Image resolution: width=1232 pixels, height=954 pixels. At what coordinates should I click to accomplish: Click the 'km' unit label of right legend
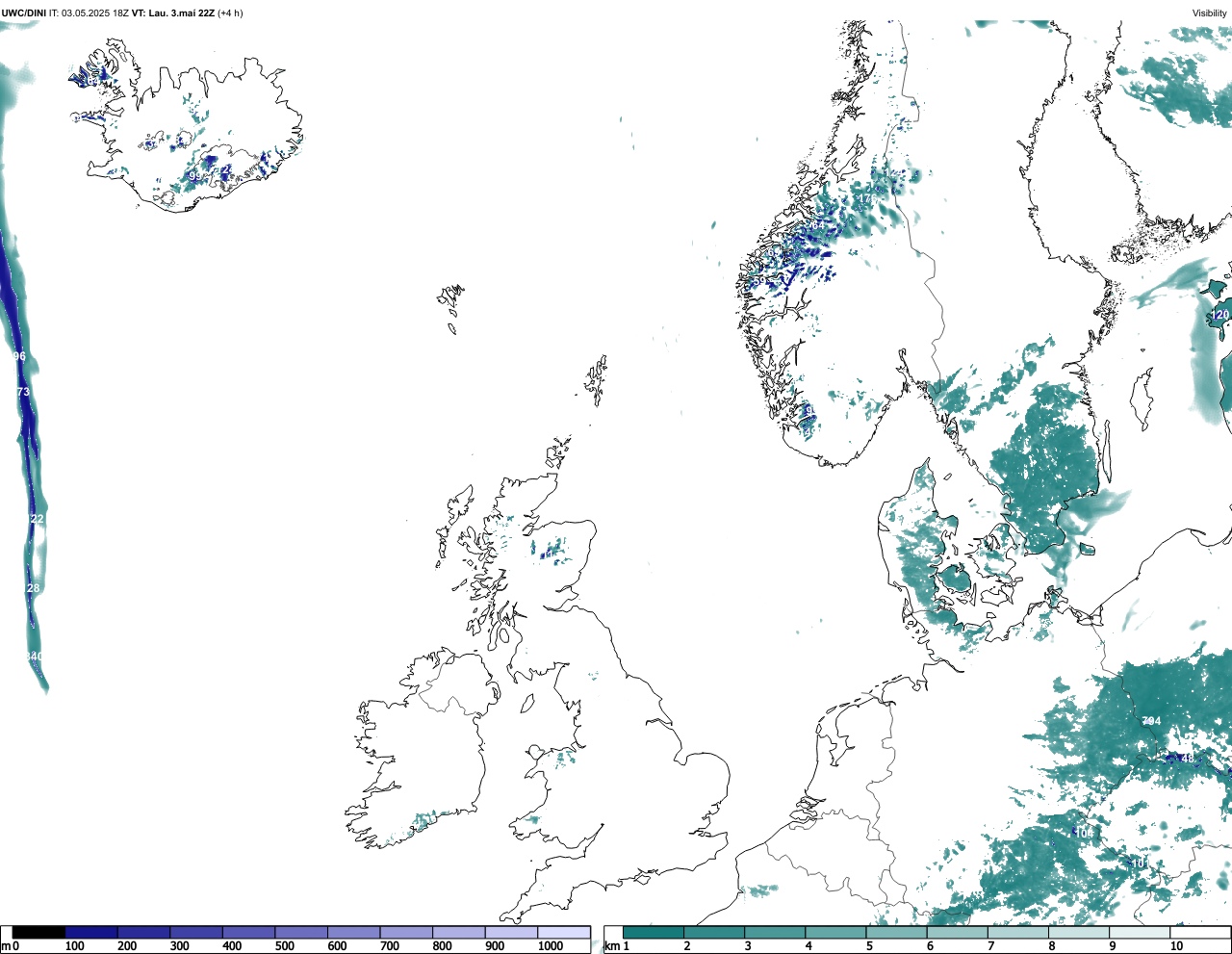pyautogui.click(x=611, y=946)
